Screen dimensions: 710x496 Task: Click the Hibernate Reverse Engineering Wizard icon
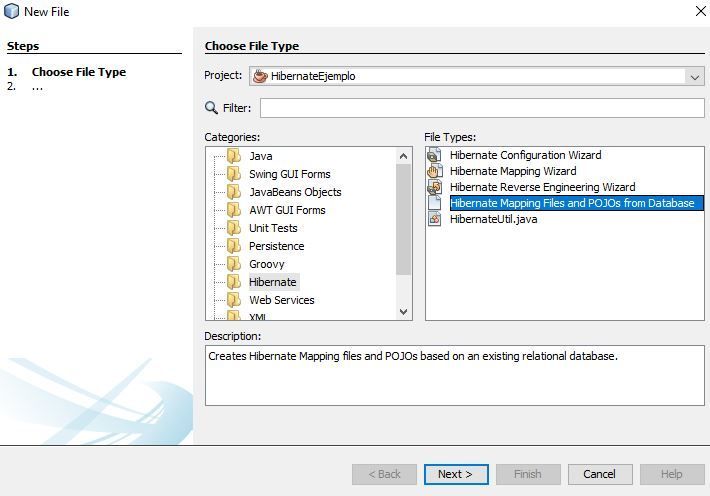(434, 187)
